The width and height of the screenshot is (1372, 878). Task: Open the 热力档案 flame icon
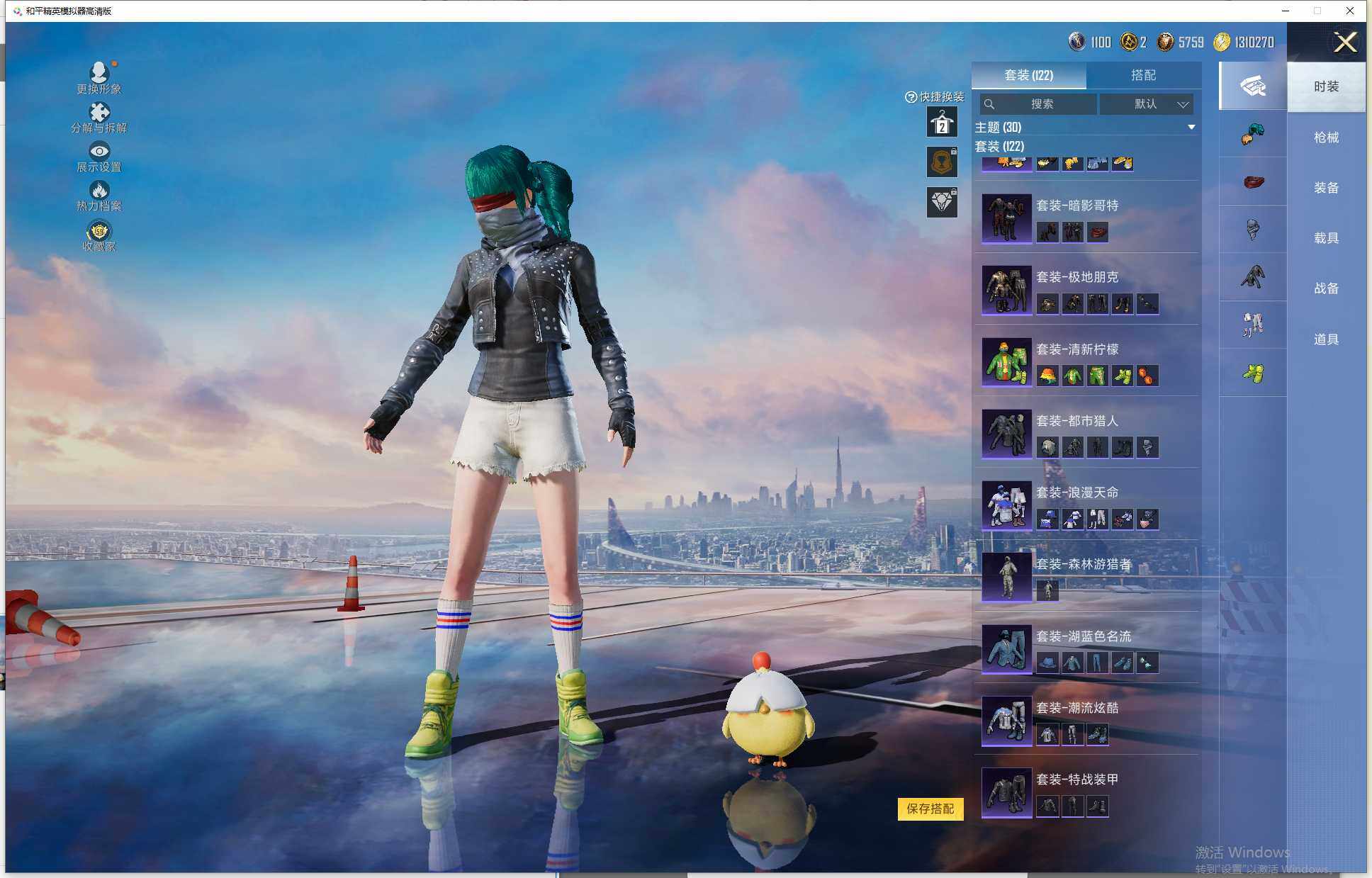pyautogui.click(x=99, y=191)
